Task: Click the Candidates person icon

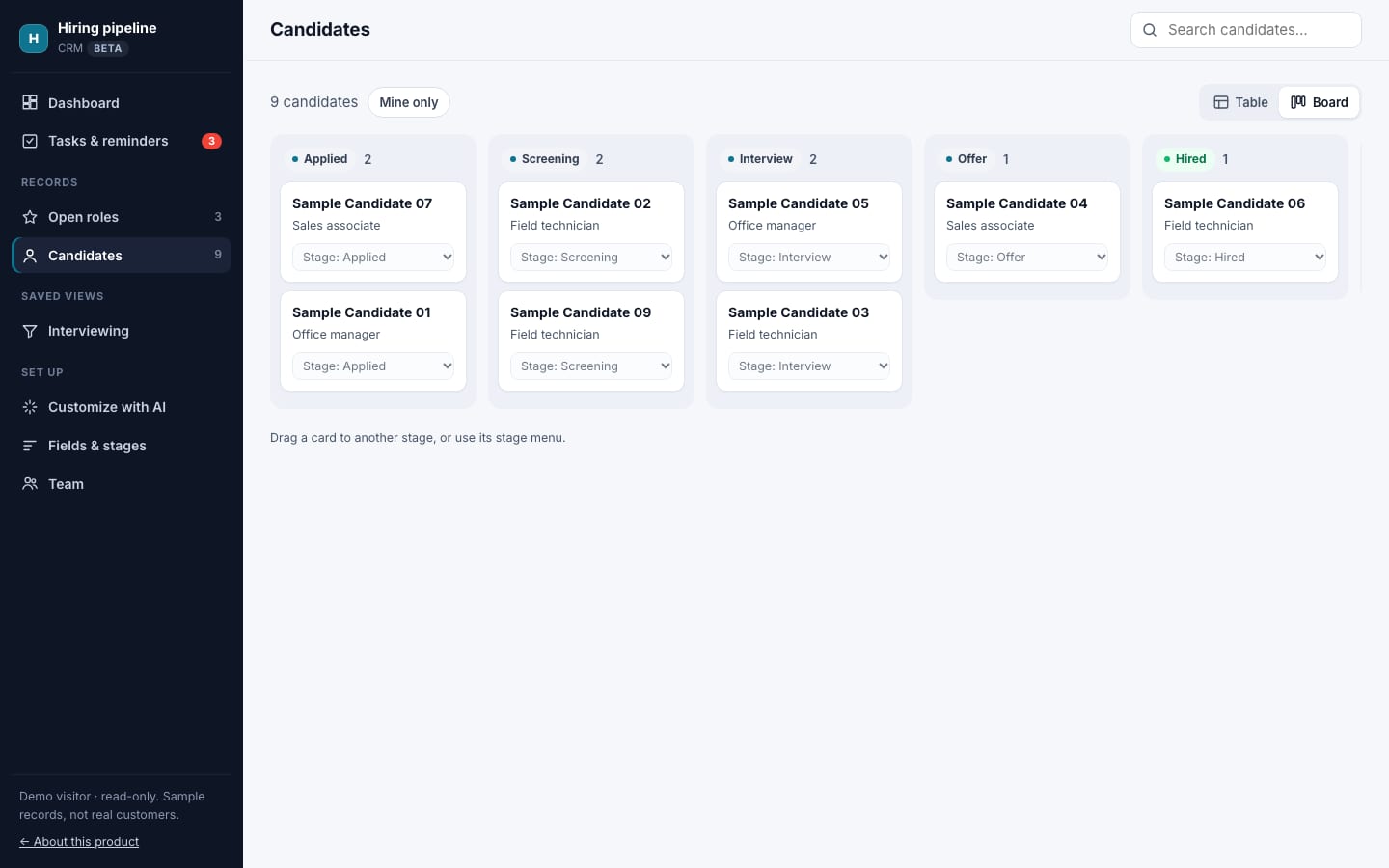Action: click(x=30, y=256)
